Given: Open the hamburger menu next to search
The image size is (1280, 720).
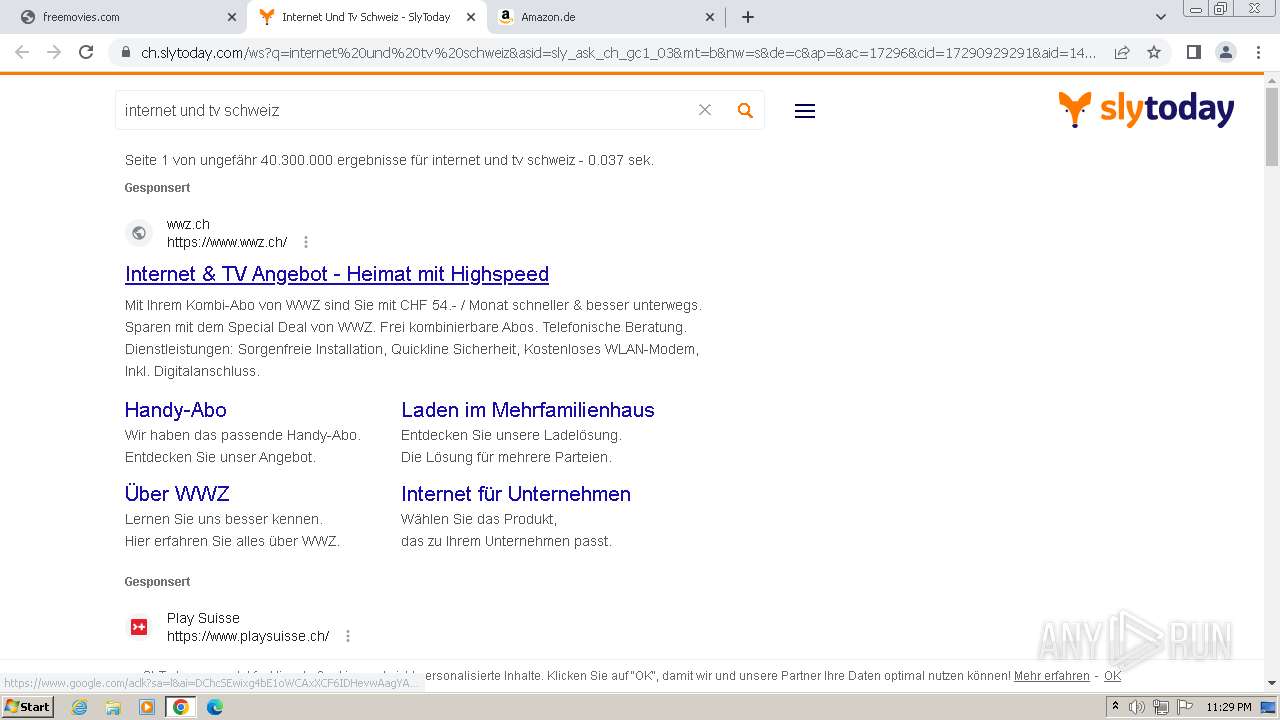Looking at the screenshot, I should pos(805,111).
